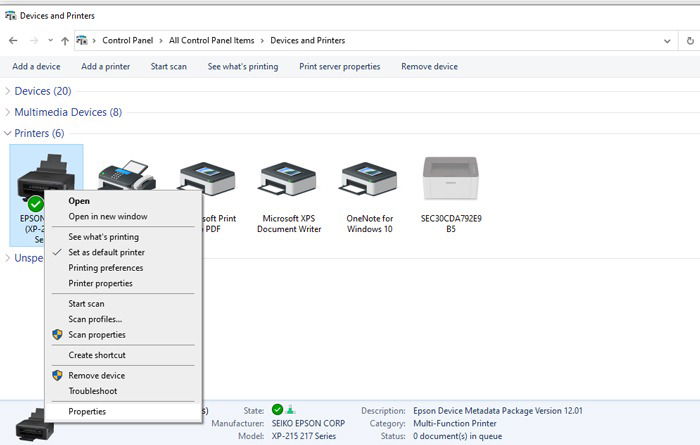Refresh the Devices and Printers view
The image size is (700, 445).
[691, 41]
